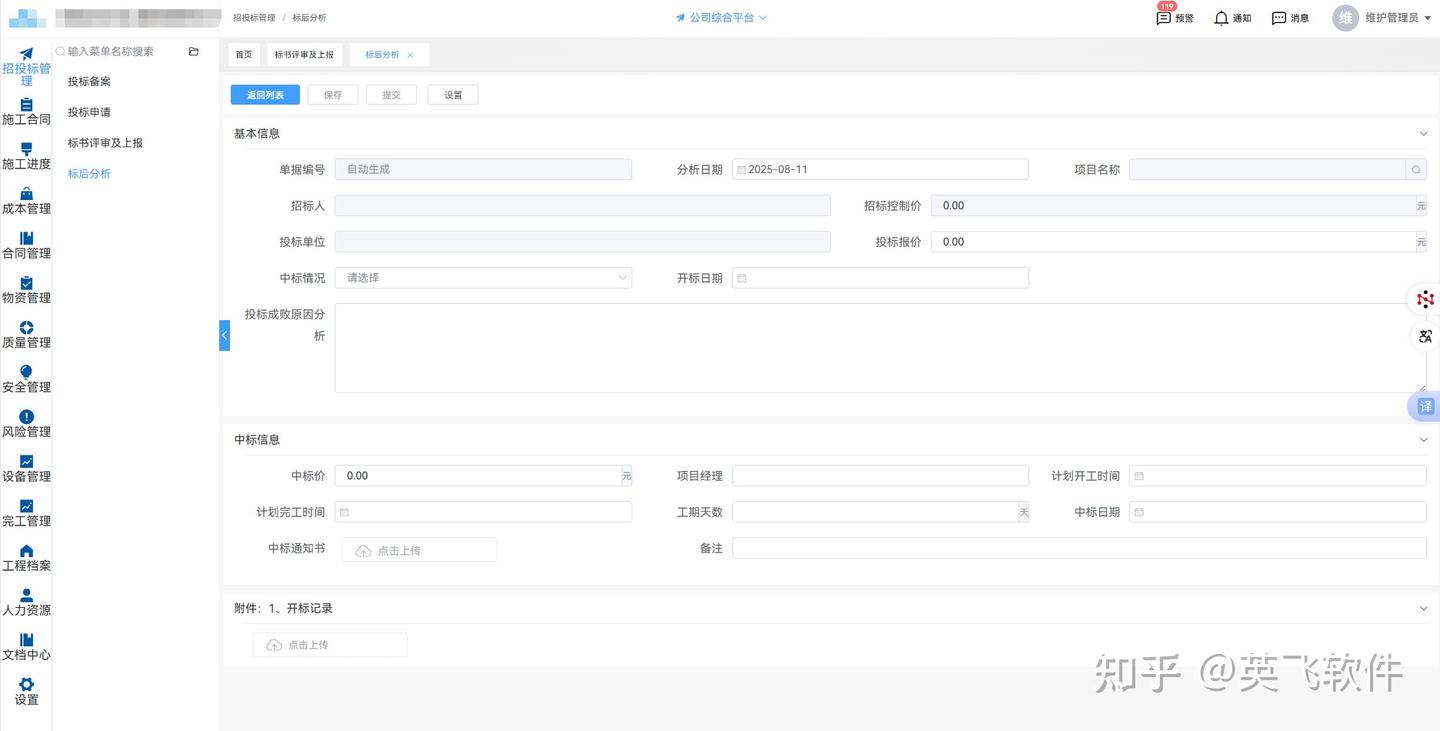Click the 译 translate floating button
This screenshot has width=1440, height=731.
coord(1425,406)
